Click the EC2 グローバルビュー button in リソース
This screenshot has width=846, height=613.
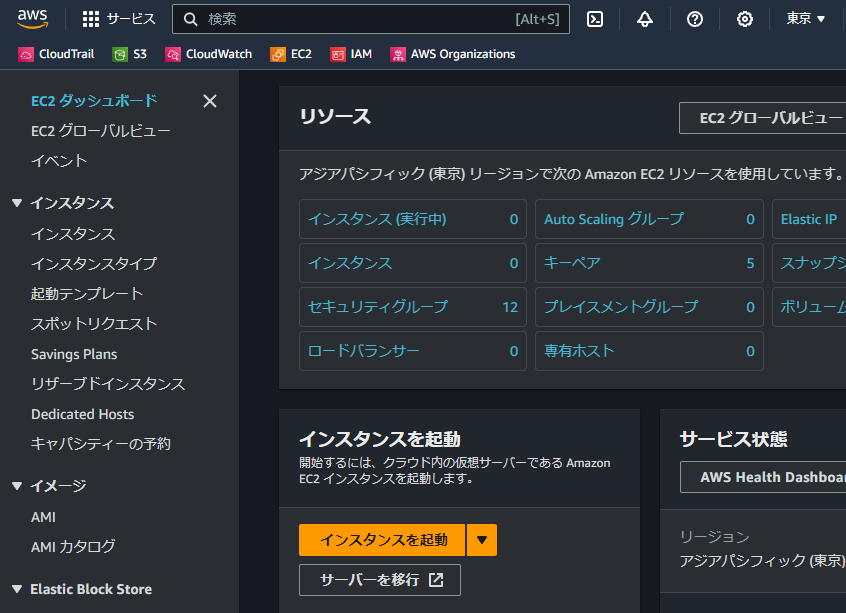click(762, 118)
